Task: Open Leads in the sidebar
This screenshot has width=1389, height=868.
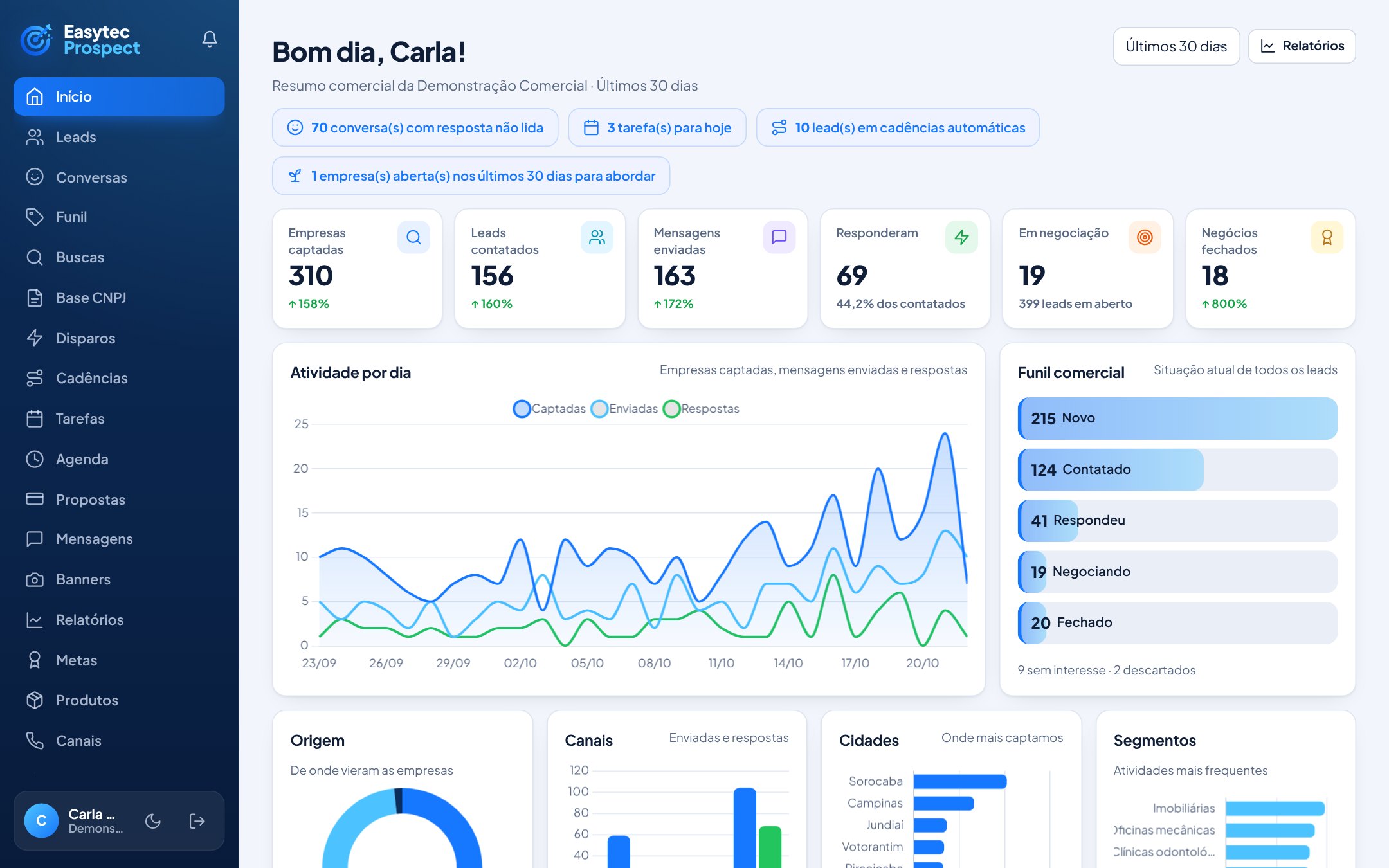Action: click(119, 137)
